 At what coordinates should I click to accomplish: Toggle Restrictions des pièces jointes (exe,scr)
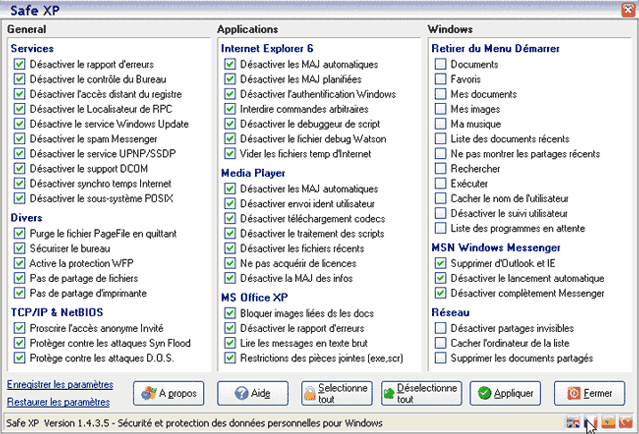pos(230,358)
